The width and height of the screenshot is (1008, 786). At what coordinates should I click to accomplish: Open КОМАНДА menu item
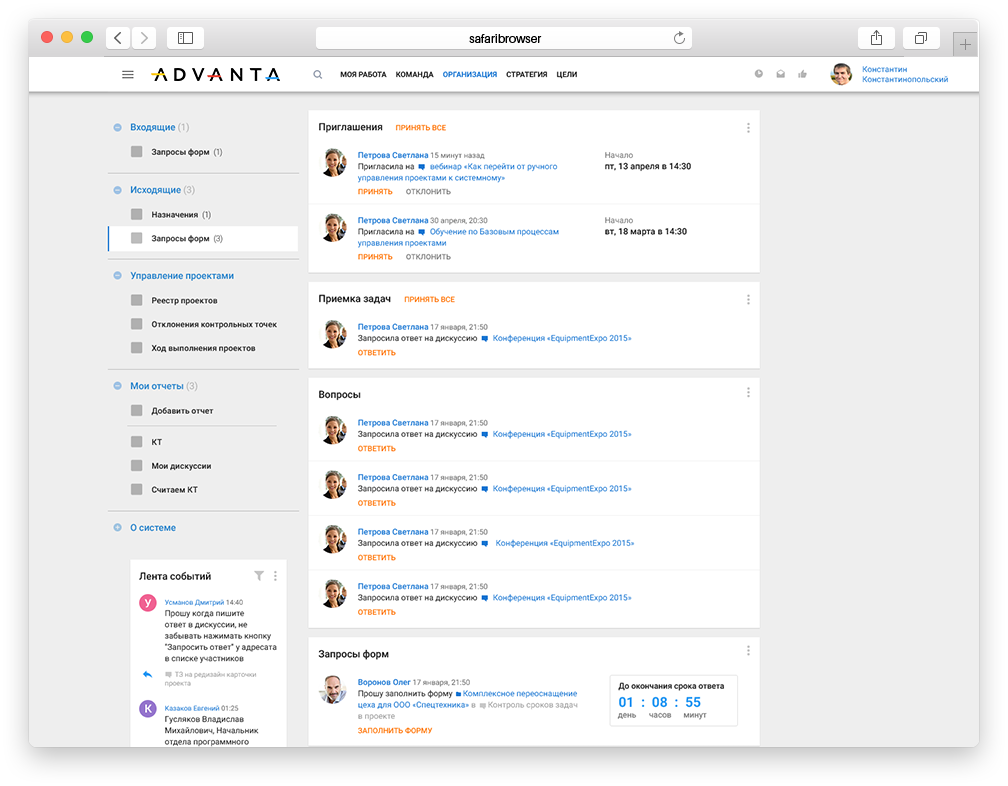click(415, 75)
